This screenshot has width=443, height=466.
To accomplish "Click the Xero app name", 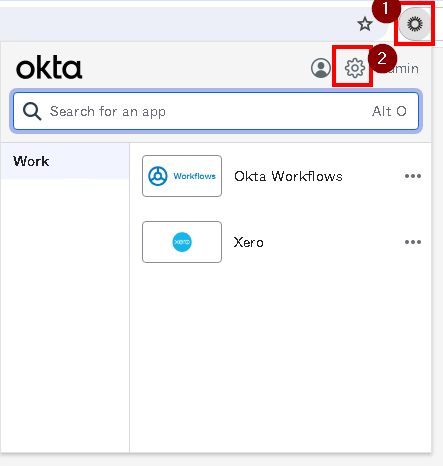I will [x=249, y=242].
